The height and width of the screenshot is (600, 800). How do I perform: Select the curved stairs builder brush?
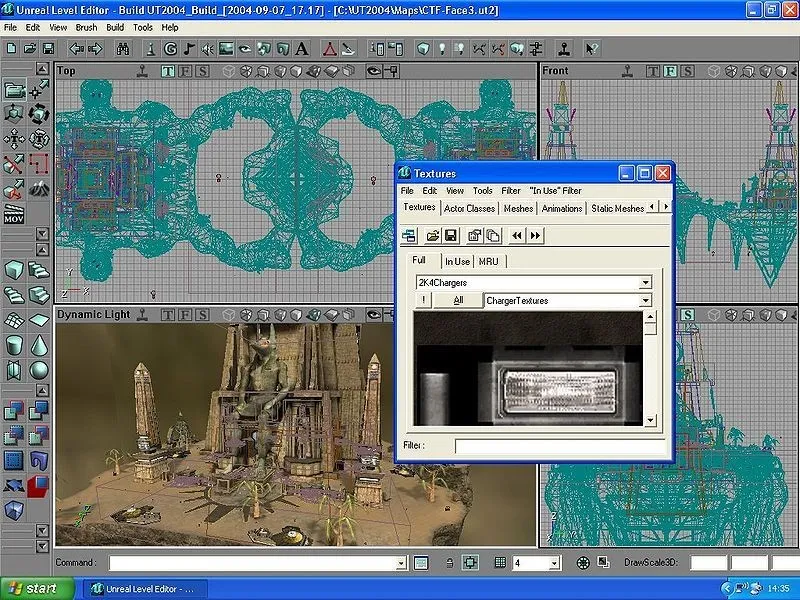pos(13,294)
